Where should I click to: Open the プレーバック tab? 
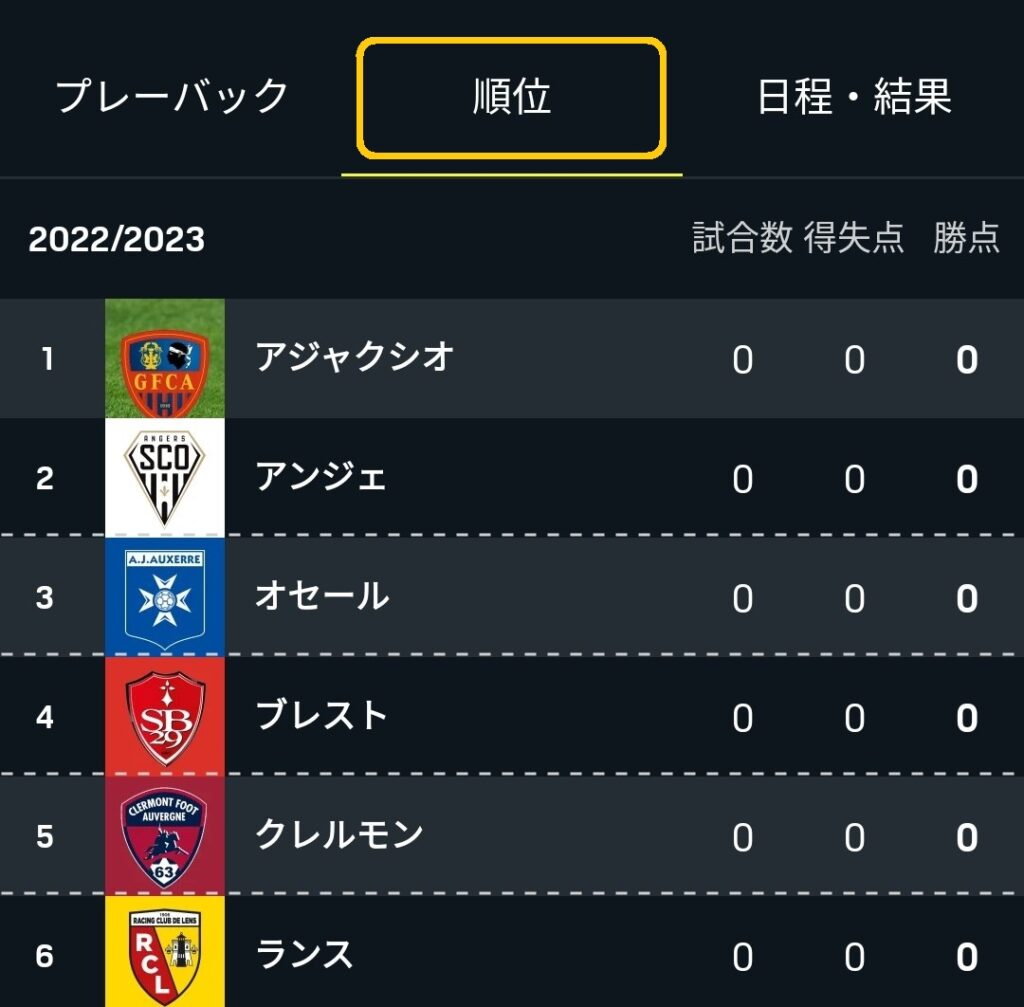click(x=171, y=97)
